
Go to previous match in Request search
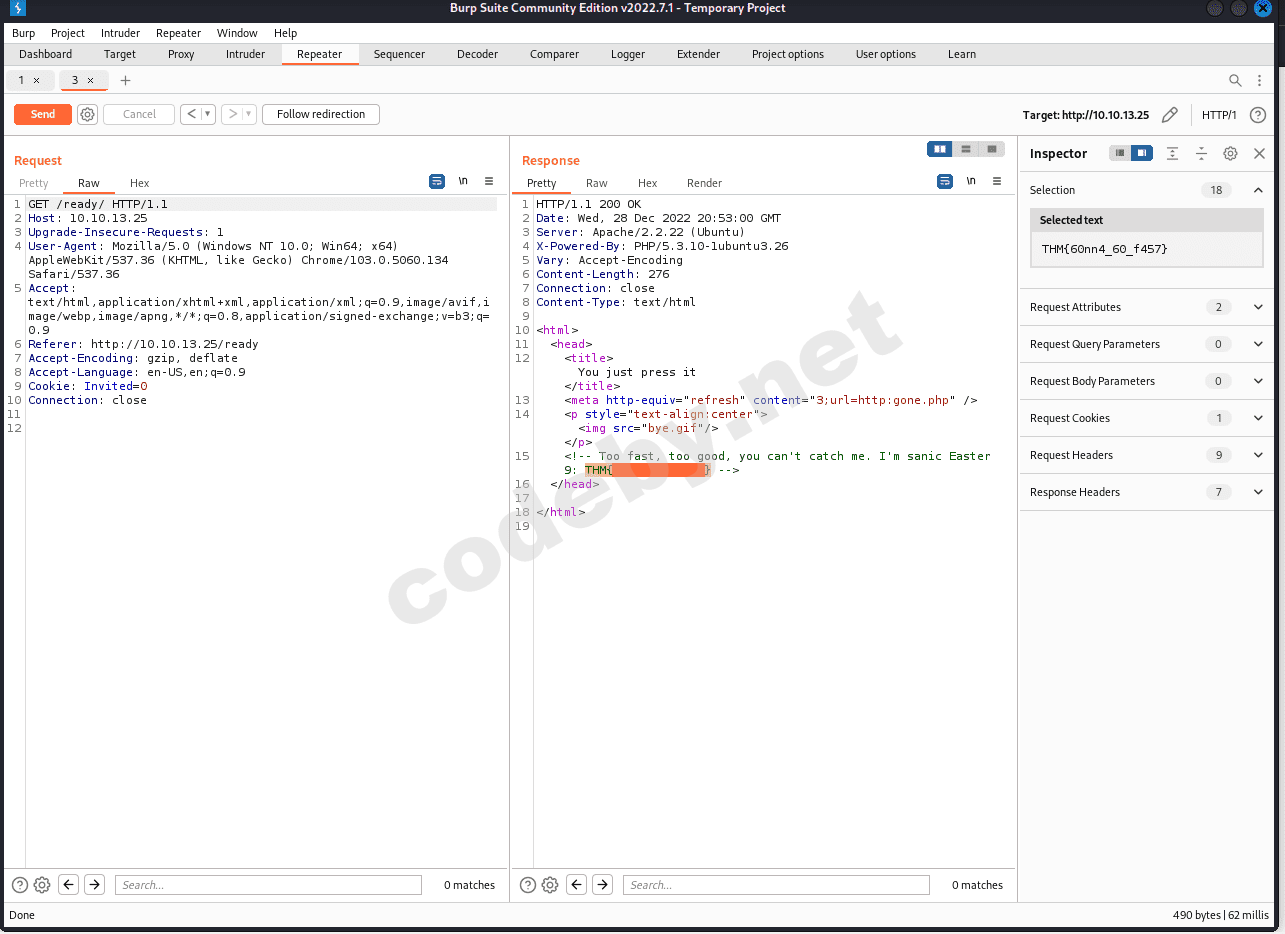(68, 884)
